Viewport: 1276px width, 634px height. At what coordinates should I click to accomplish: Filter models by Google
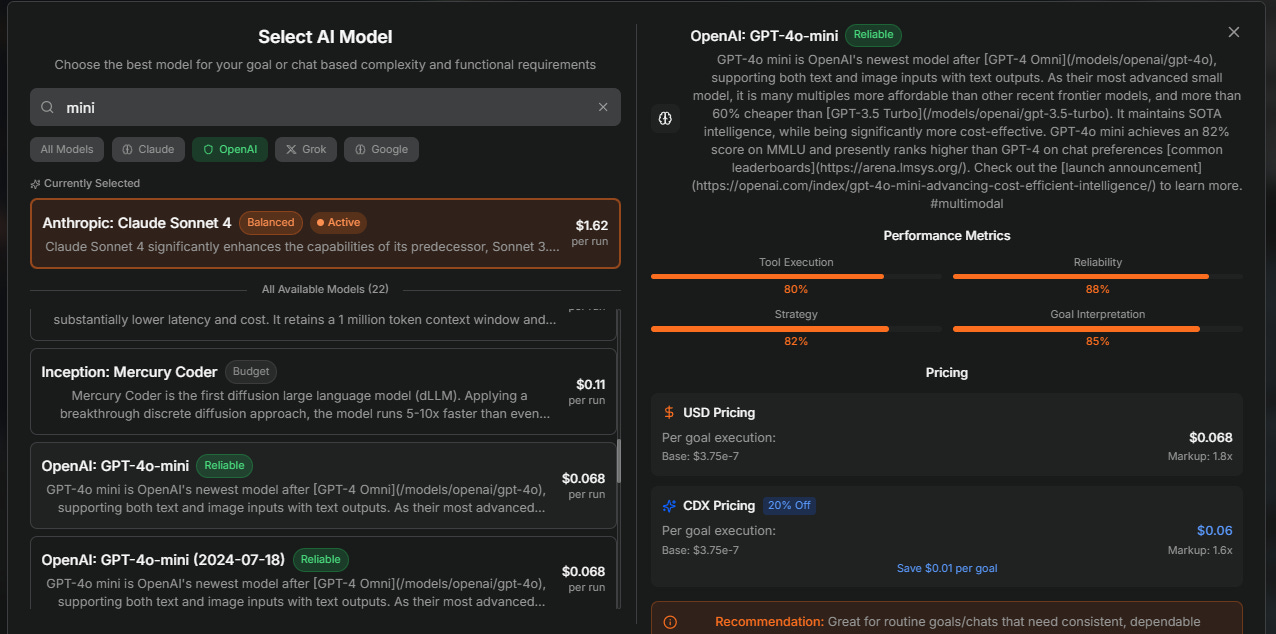click(382, 149)
